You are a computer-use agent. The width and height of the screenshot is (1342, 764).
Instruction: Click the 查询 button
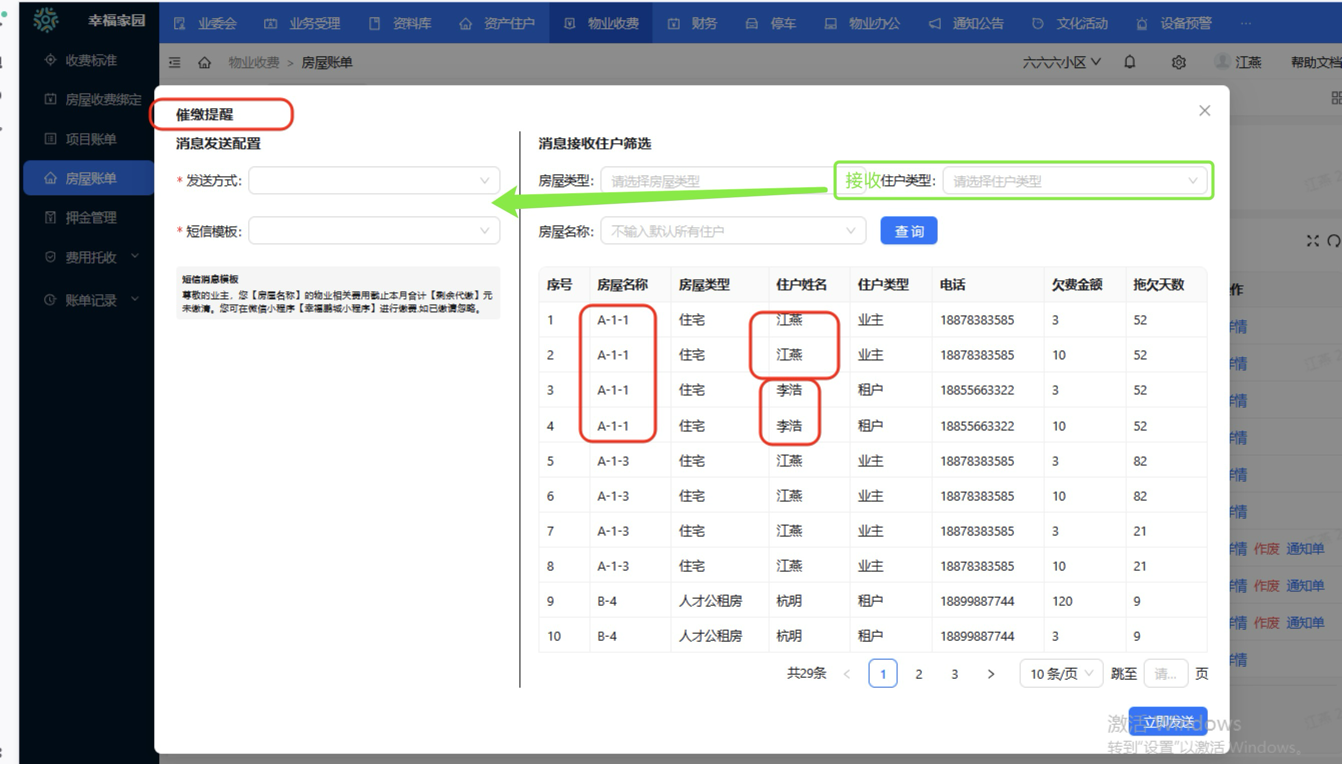(x=908, y=231)
